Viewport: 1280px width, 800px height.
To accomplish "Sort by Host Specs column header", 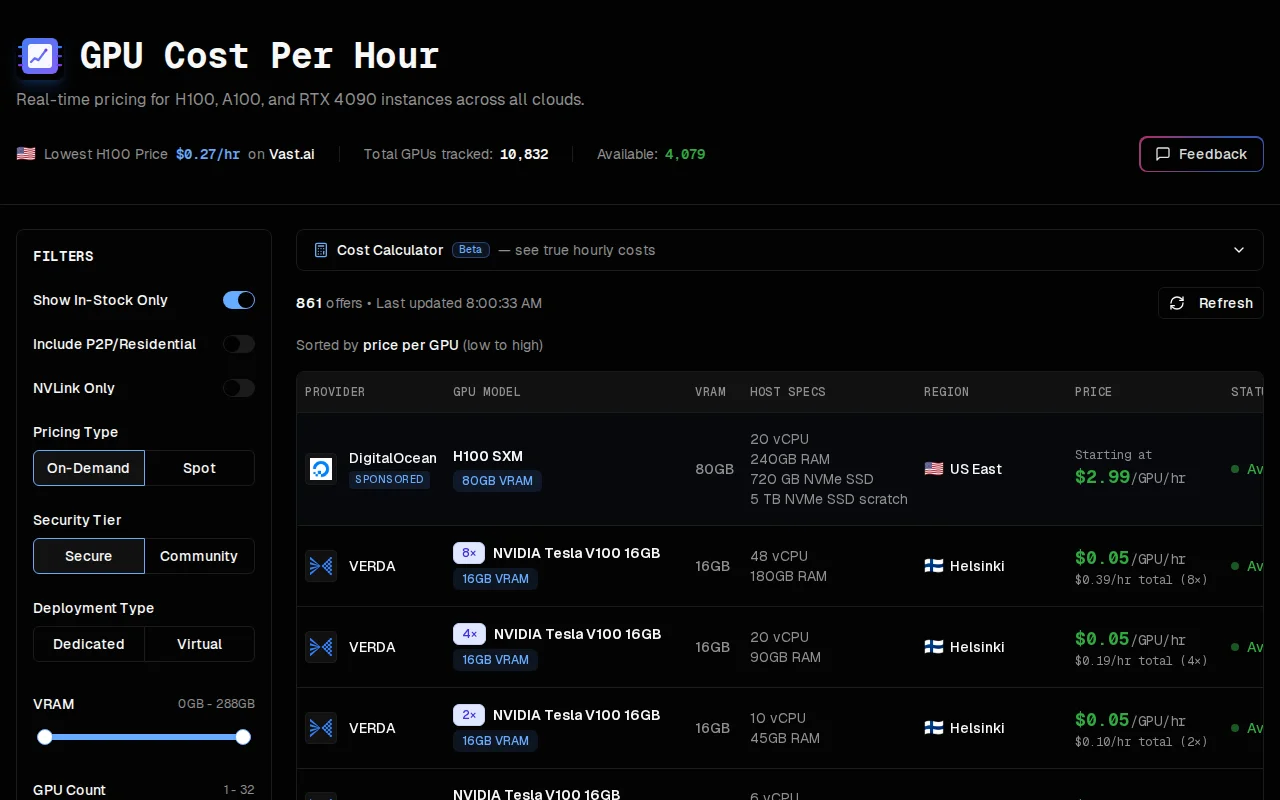I will [x=788, y=392].
